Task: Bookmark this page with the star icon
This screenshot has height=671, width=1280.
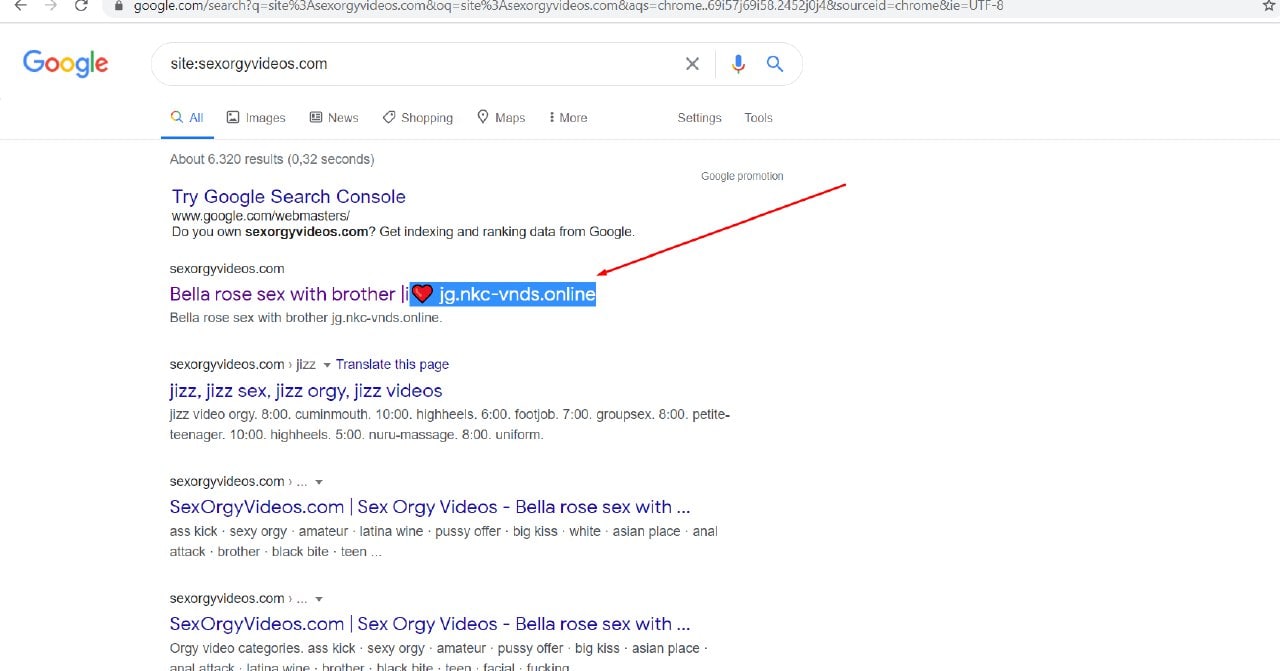Action: point(1270,6)
